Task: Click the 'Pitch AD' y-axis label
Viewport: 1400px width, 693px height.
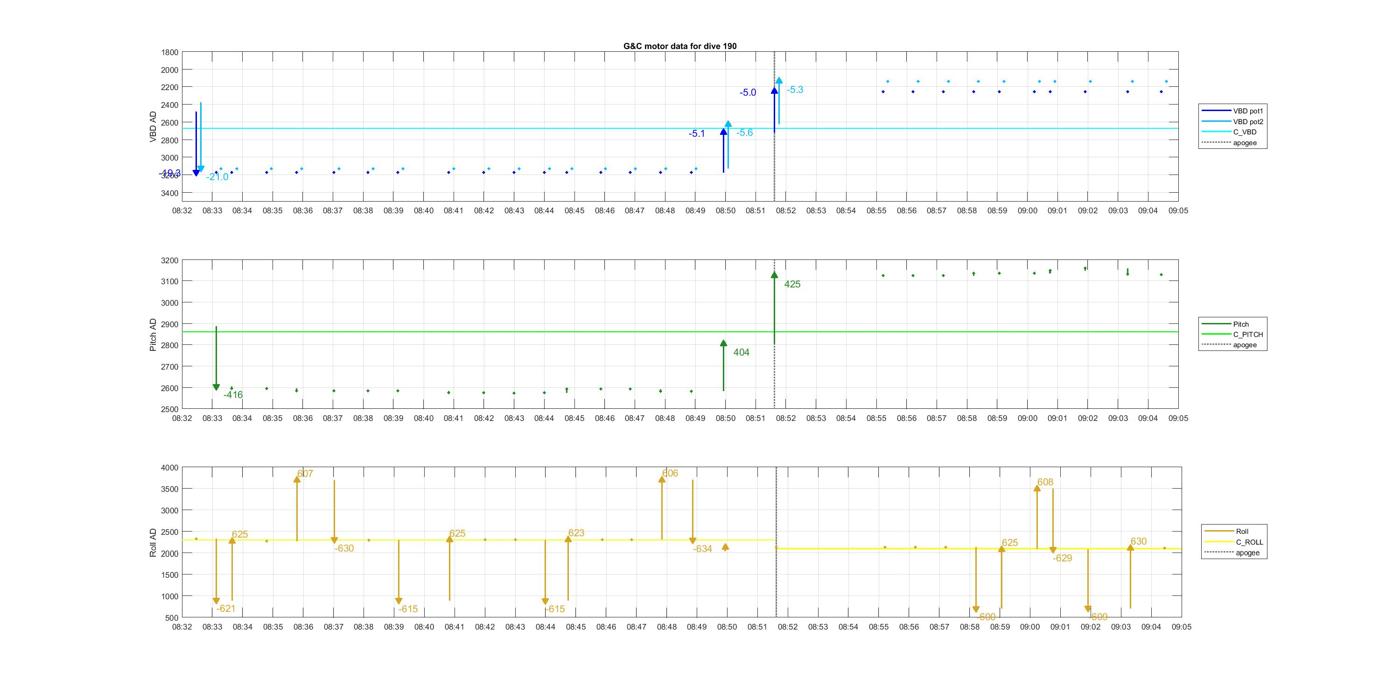Action: (153, 334)
